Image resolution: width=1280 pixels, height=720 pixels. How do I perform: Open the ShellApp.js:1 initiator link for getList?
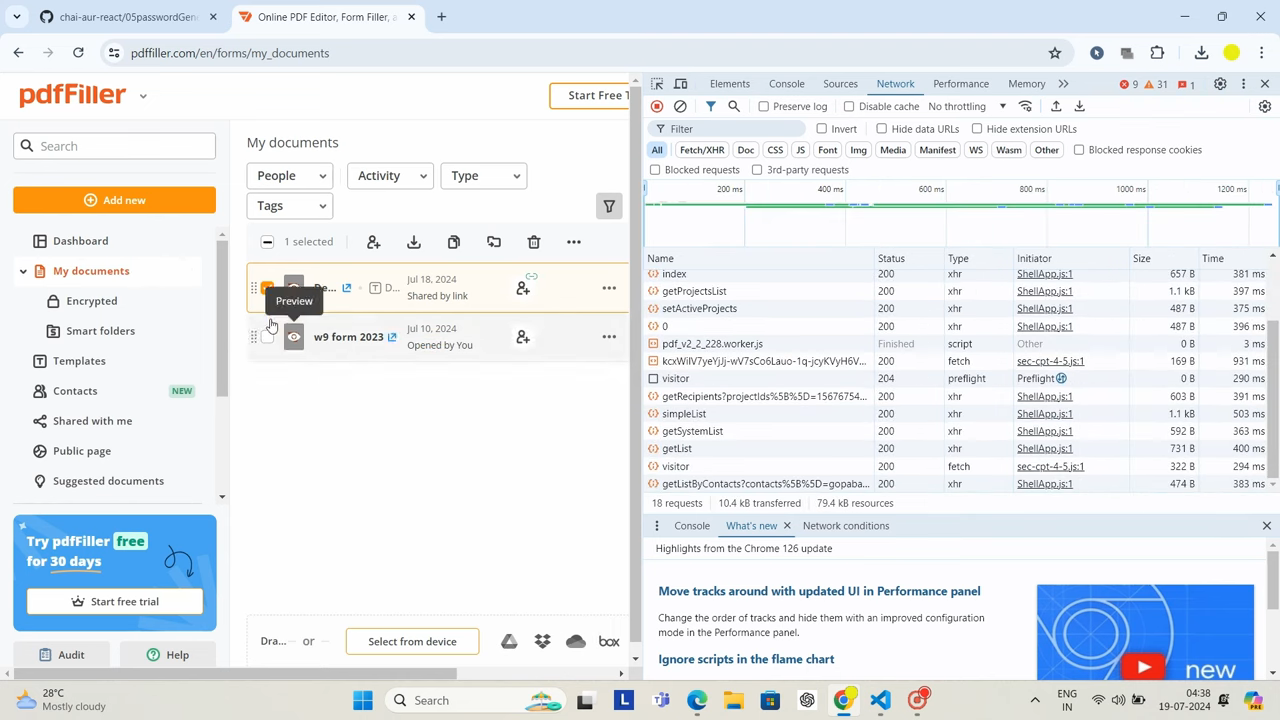click(x=1045, y=449)
